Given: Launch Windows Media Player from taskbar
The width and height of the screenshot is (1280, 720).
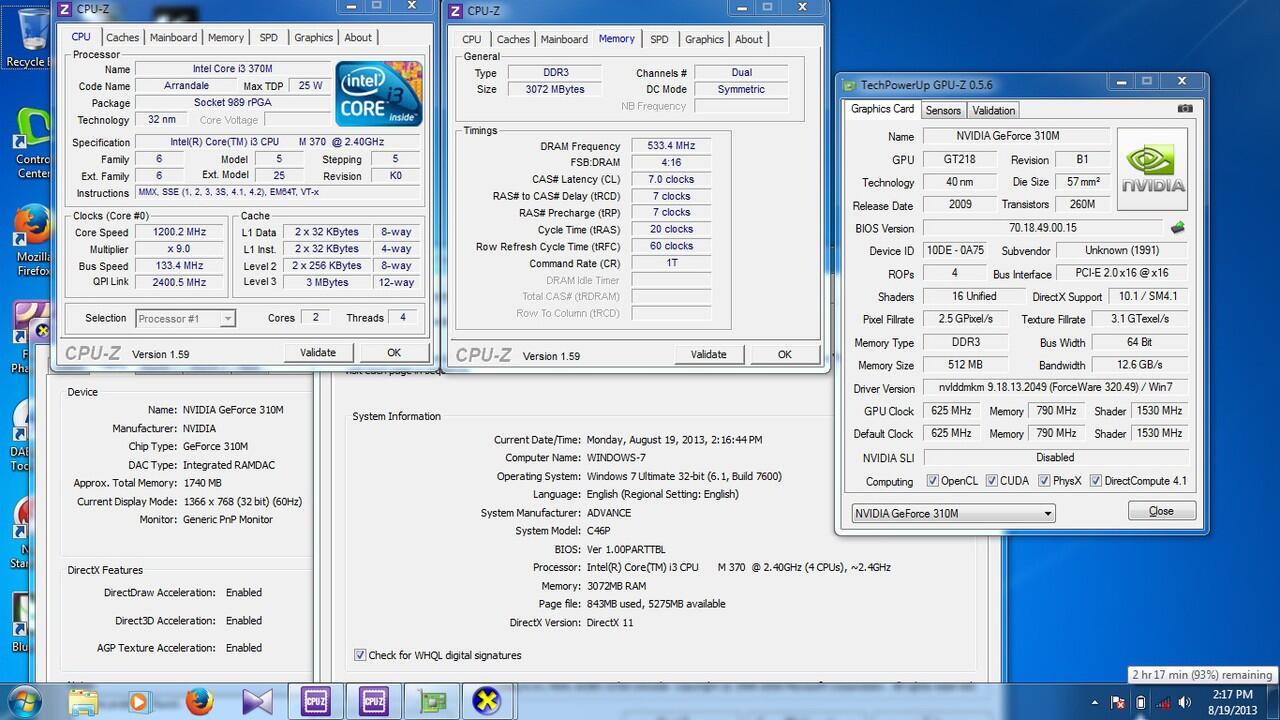Looking at the screenshot, I should [x=138, y=701].
